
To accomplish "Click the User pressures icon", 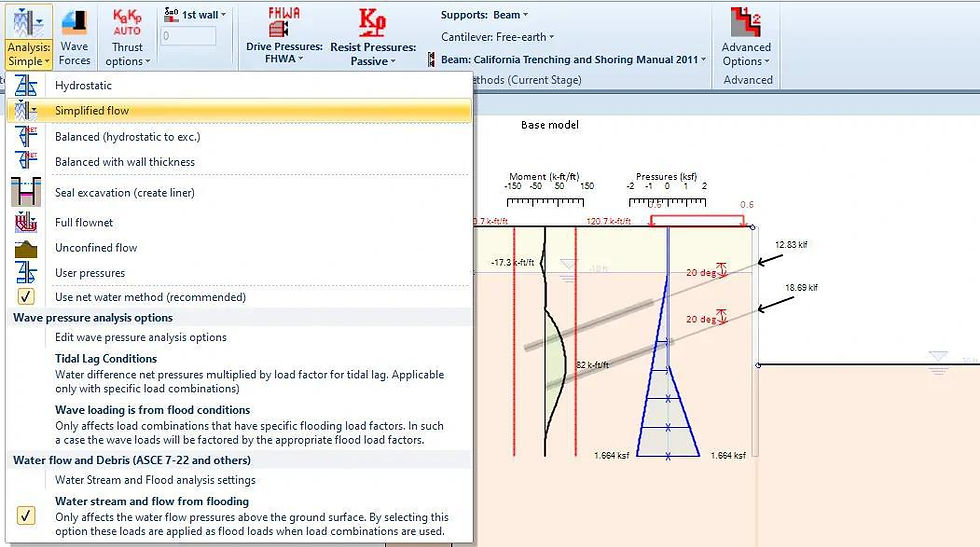I will [x=26, y=273].
